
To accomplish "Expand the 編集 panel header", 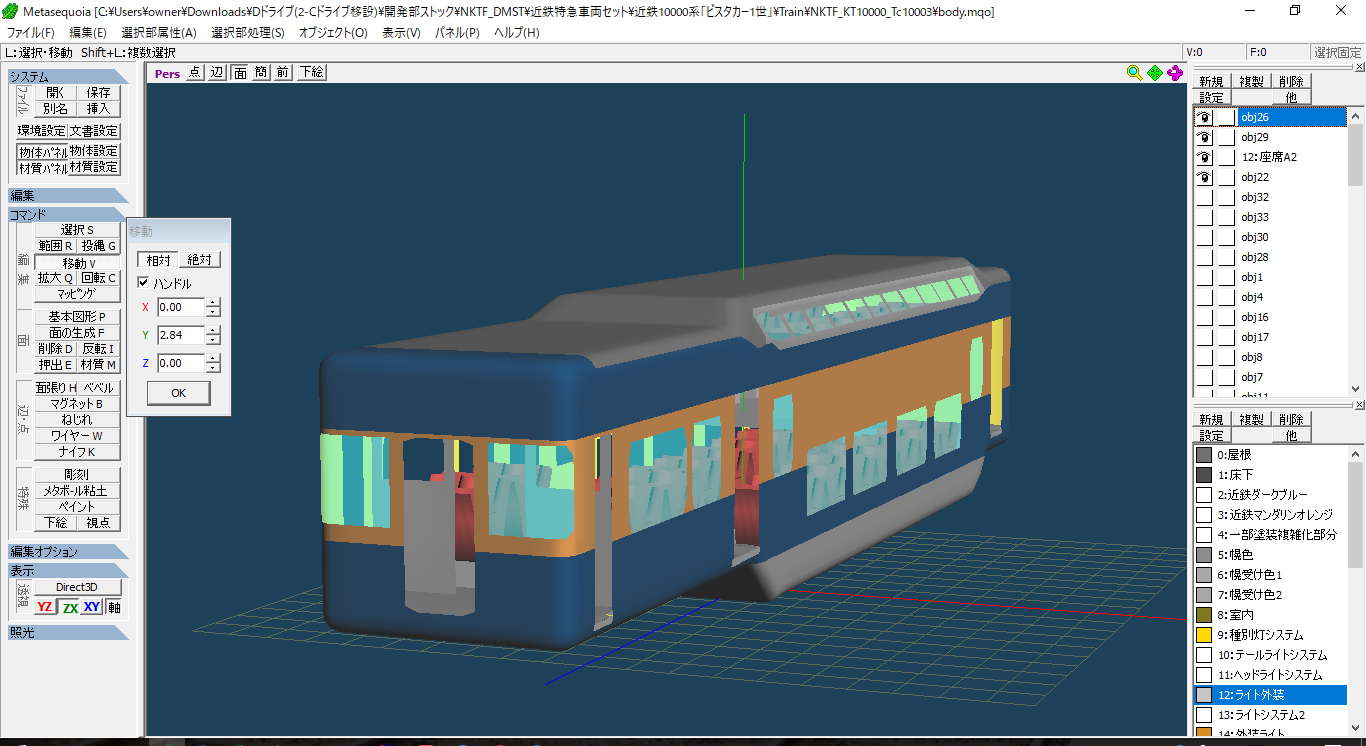I will [x=68, y=195].
